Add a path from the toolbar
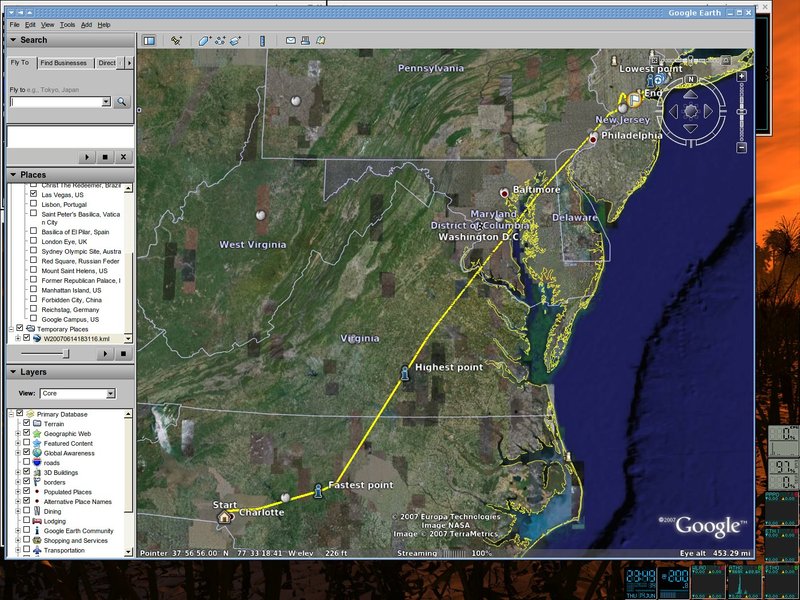Image resolution: width=800 pixels, height=600 pixels. [220, 40]
